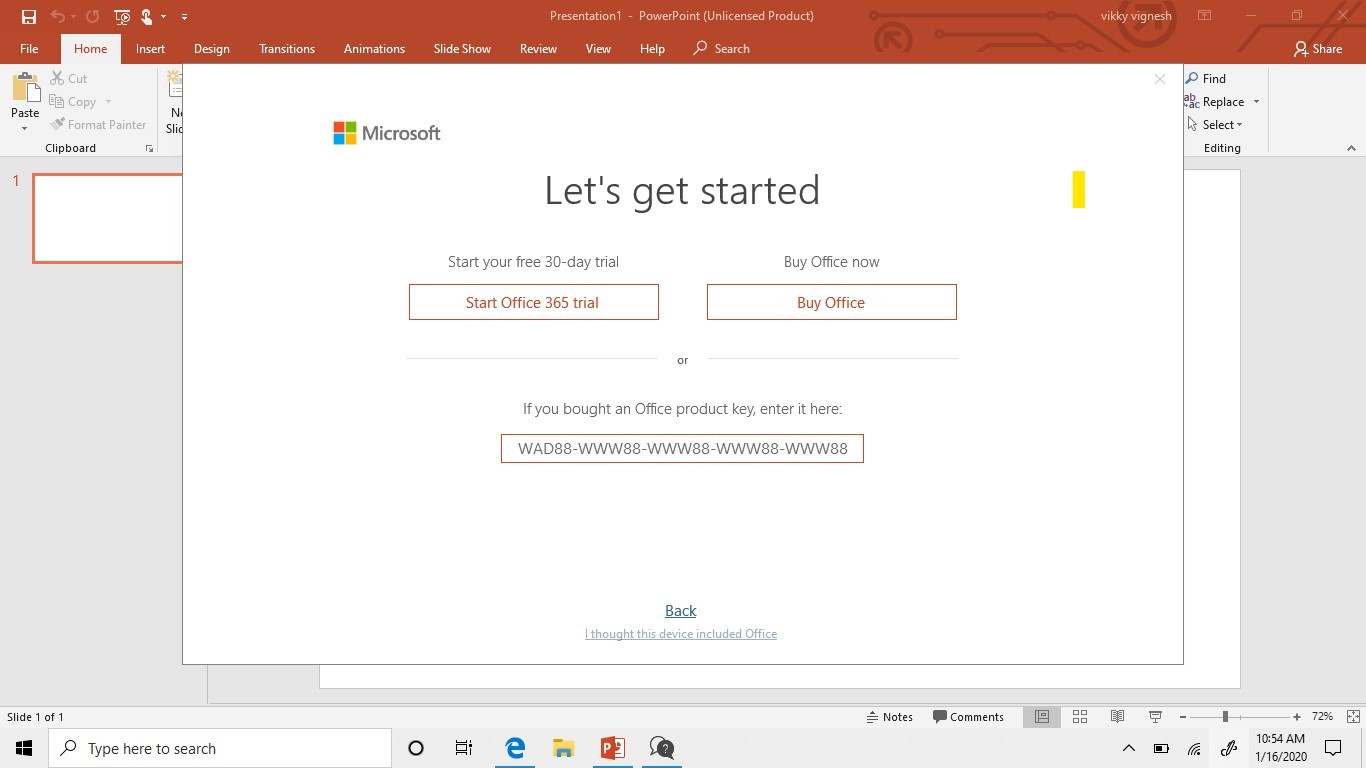Open Customize Quick Access Toolbar arrow
1366x768 pixels.
[184, 17]
